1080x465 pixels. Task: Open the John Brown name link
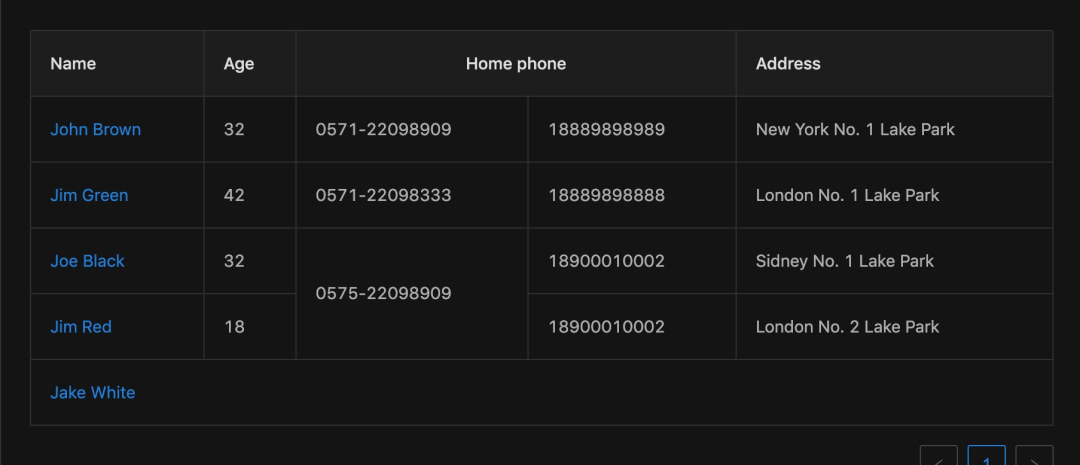[96, 130]
